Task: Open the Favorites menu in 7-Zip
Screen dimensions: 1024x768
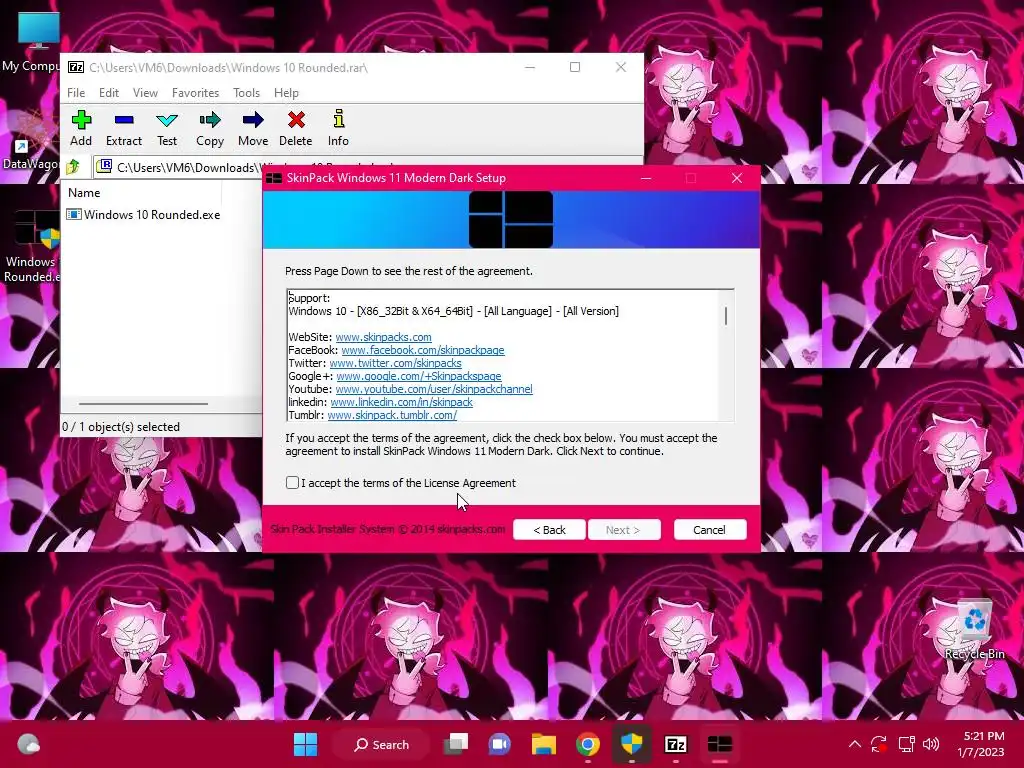Action: (195, 93)
